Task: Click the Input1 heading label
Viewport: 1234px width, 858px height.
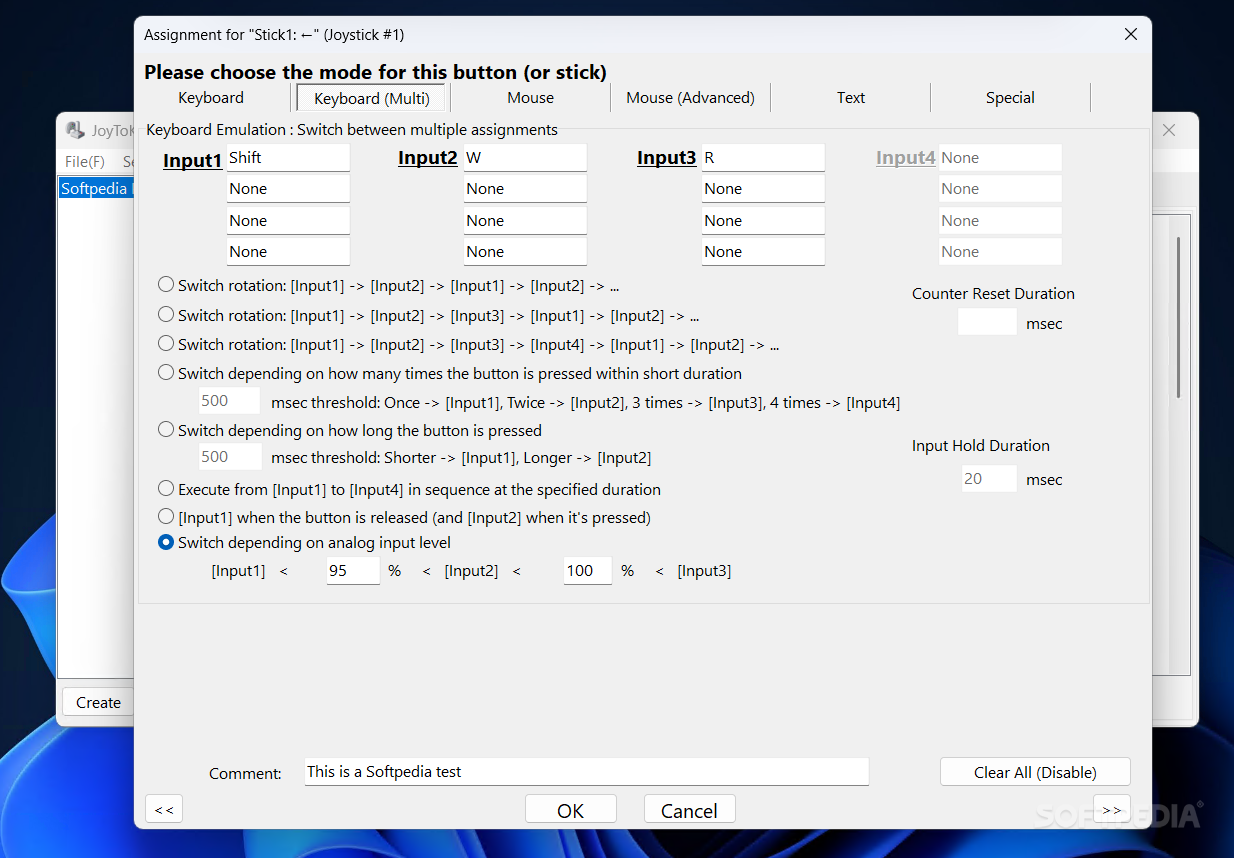Action: click(x=193, y=160)
